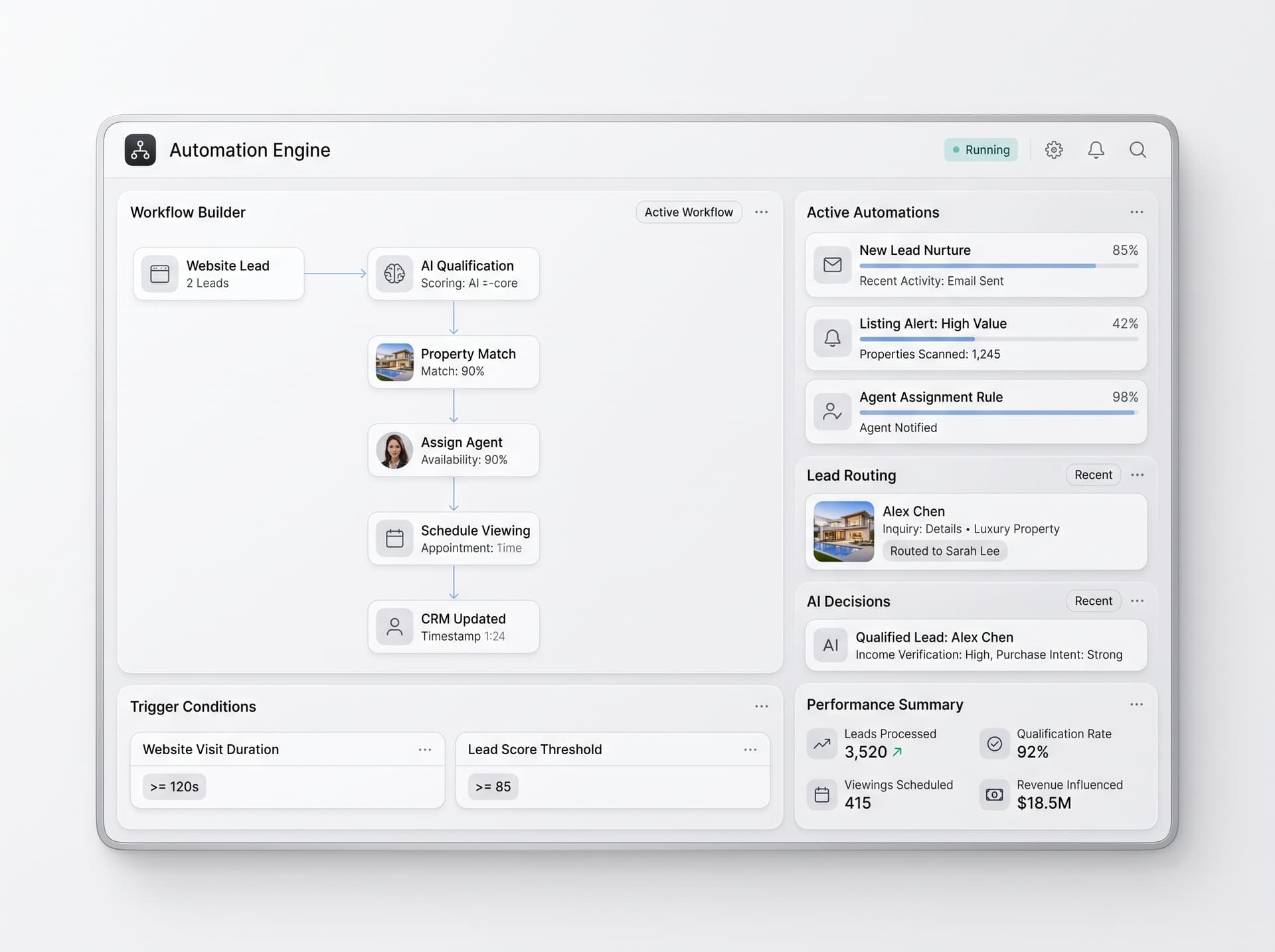This screenshot has height=952, width=1275.
Task: Open Website Visit Duration options menu
Action: [425, 750]
